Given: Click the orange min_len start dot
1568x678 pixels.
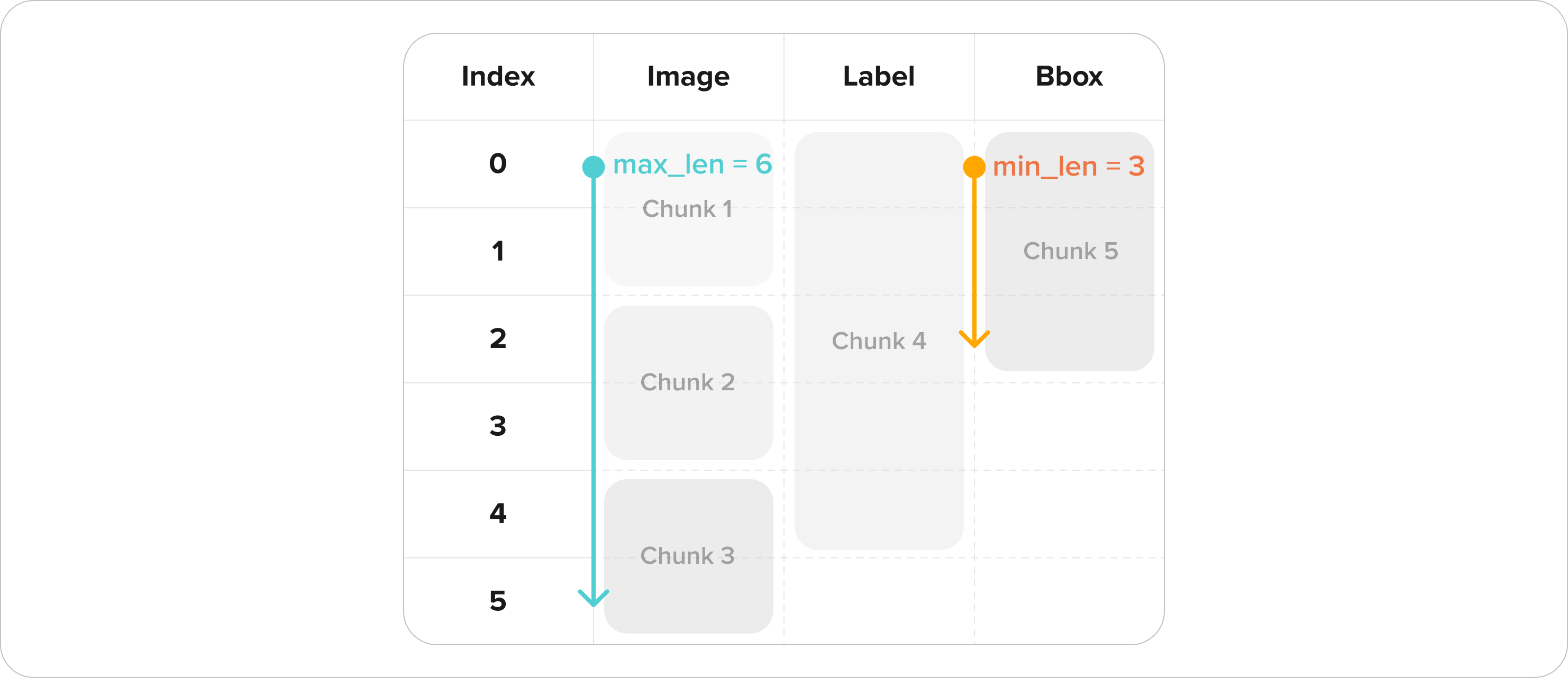Looking at the screenshot, I should (974, 167).
